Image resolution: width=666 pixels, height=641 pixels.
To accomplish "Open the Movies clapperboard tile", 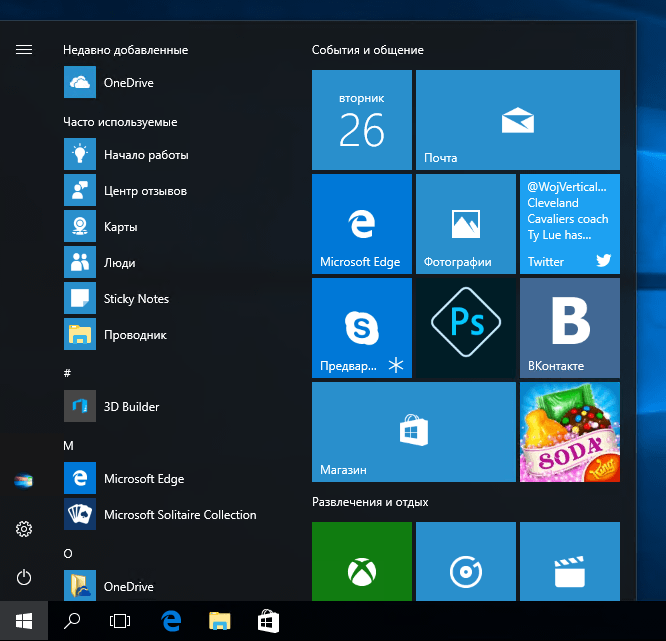I will click(570, 562).
